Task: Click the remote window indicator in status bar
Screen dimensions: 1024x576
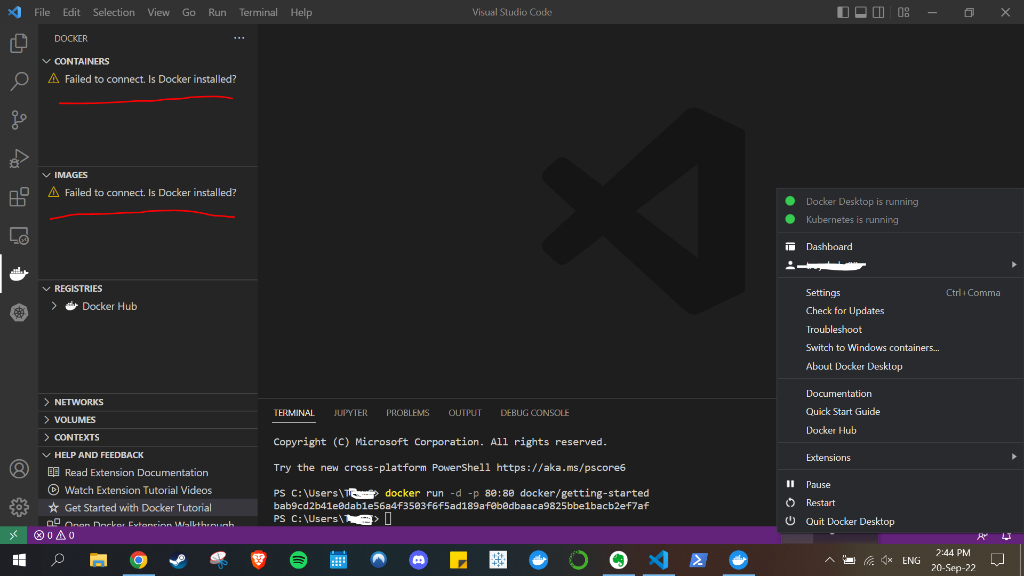Action: [13, 536]
